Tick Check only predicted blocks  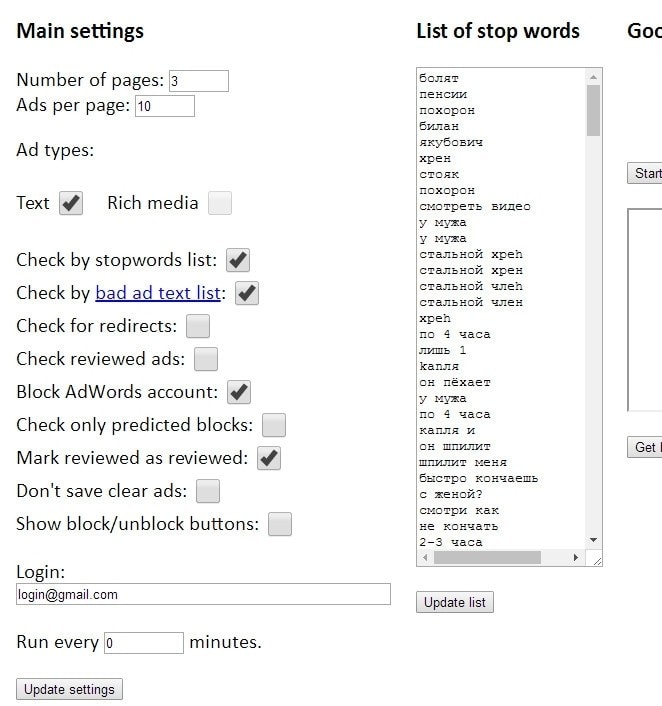coord(274,425)
